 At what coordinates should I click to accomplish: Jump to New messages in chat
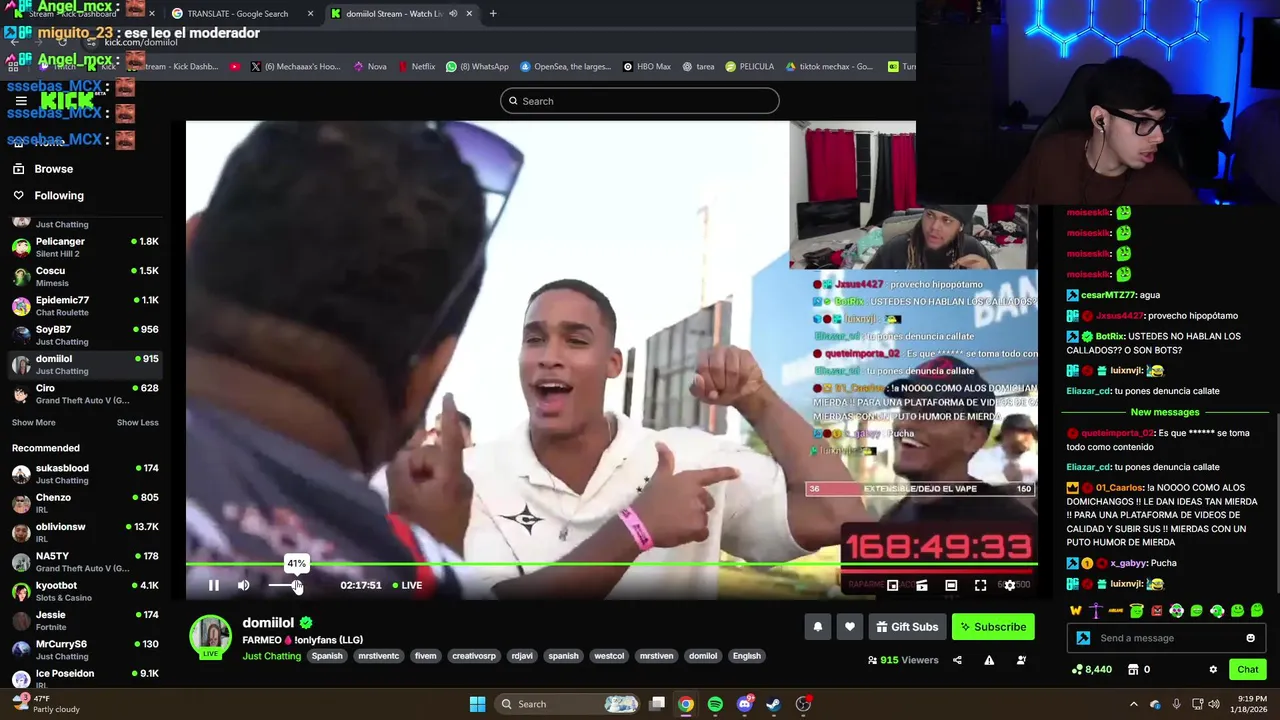(x=1165, y=412)
